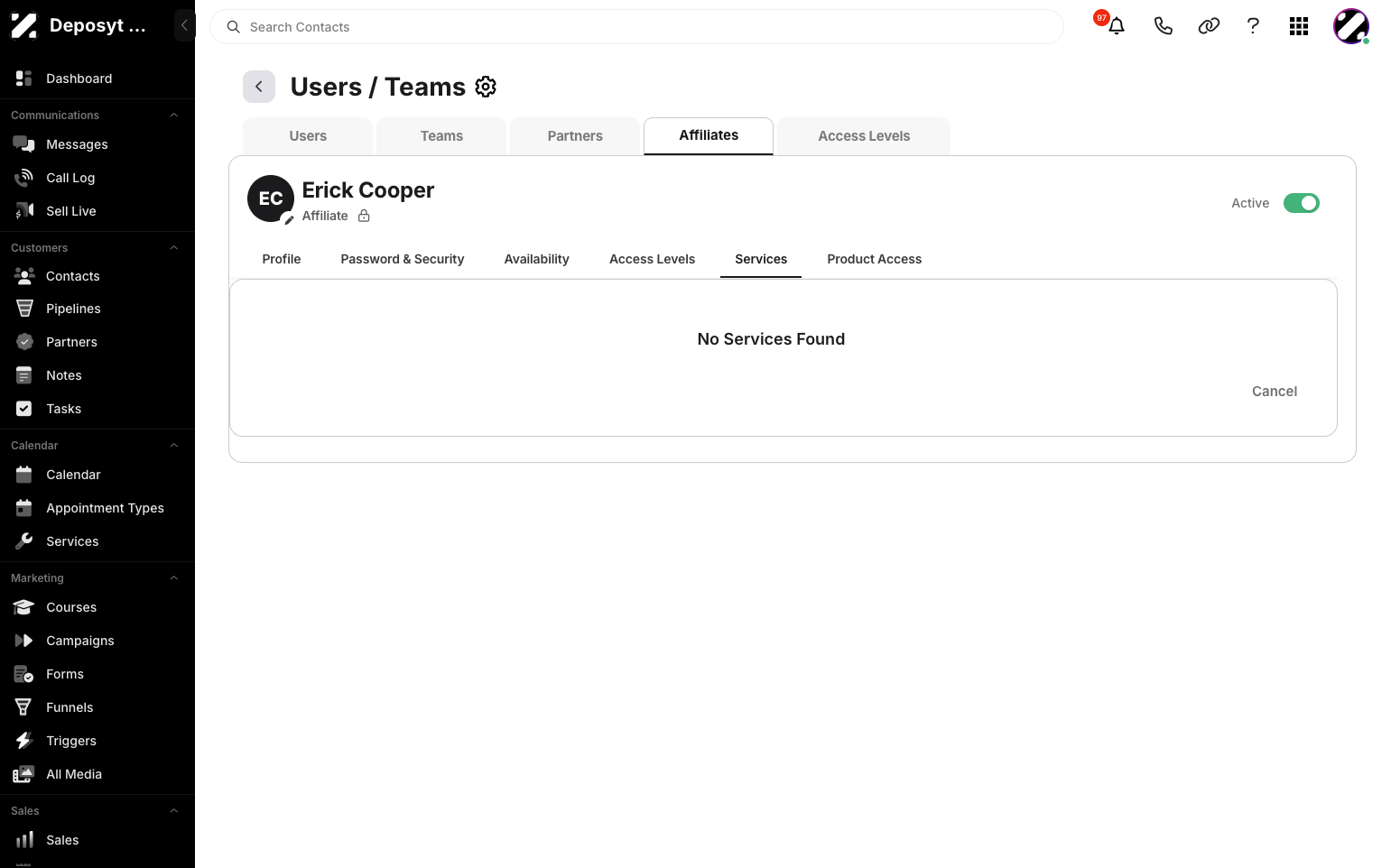Collapse the Customers section
Screen dimensions: 1391x868
tap(174, 248)
